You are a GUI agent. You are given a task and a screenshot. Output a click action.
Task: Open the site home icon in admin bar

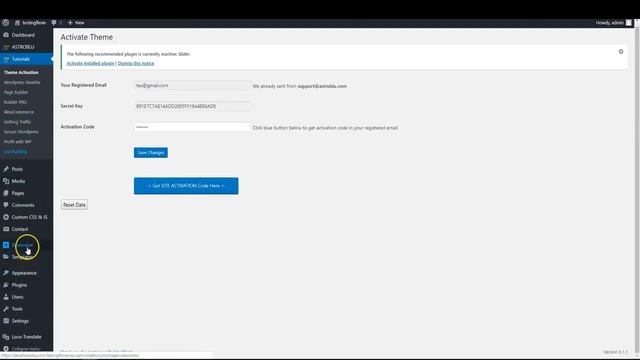pyautogui.click(x=17, y=23)
